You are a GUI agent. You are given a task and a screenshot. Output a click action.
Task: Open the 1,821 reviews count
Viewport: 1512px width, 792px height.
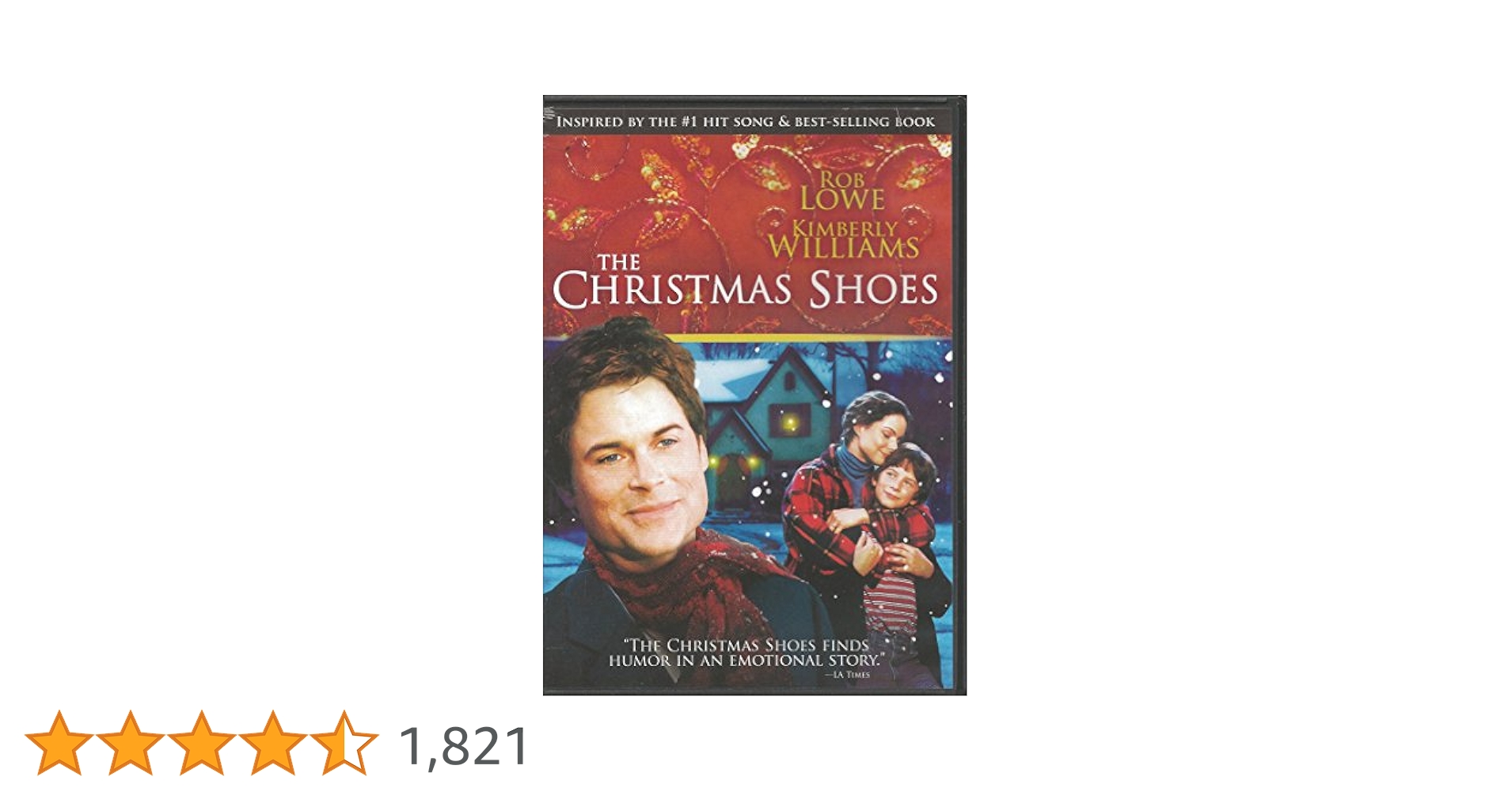(465, 746)
